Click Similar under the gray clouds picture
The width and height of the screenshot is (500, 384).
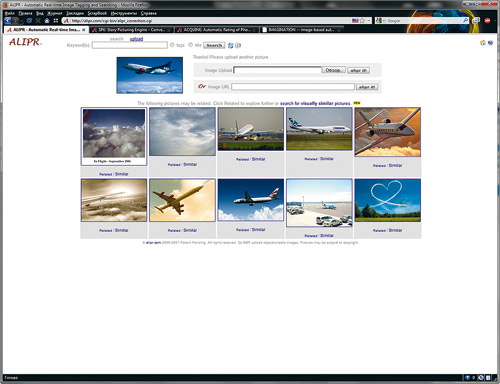[190, 164]
